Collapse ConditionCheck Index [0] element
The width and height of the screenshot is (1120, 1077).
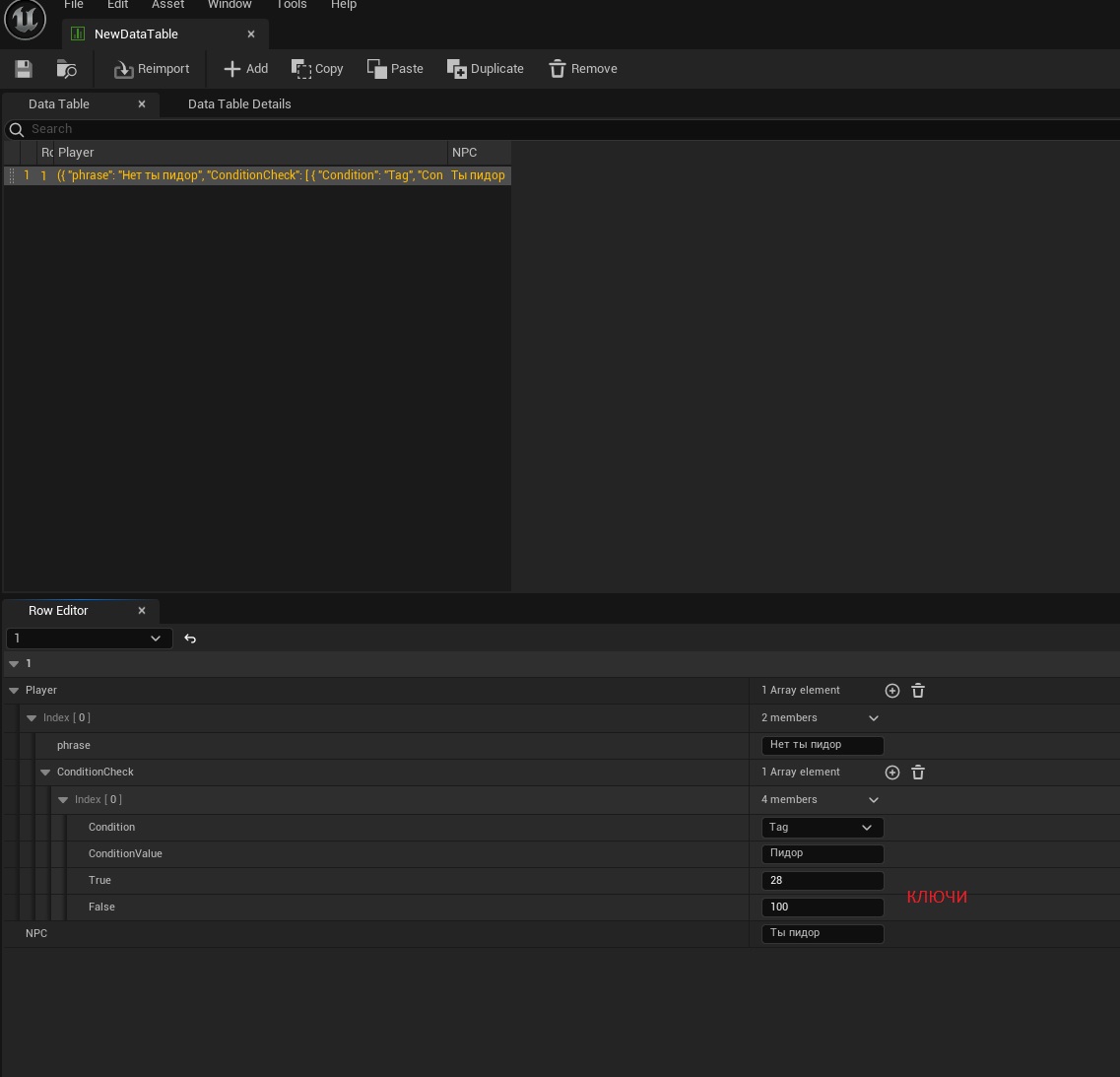pos(63,800)
